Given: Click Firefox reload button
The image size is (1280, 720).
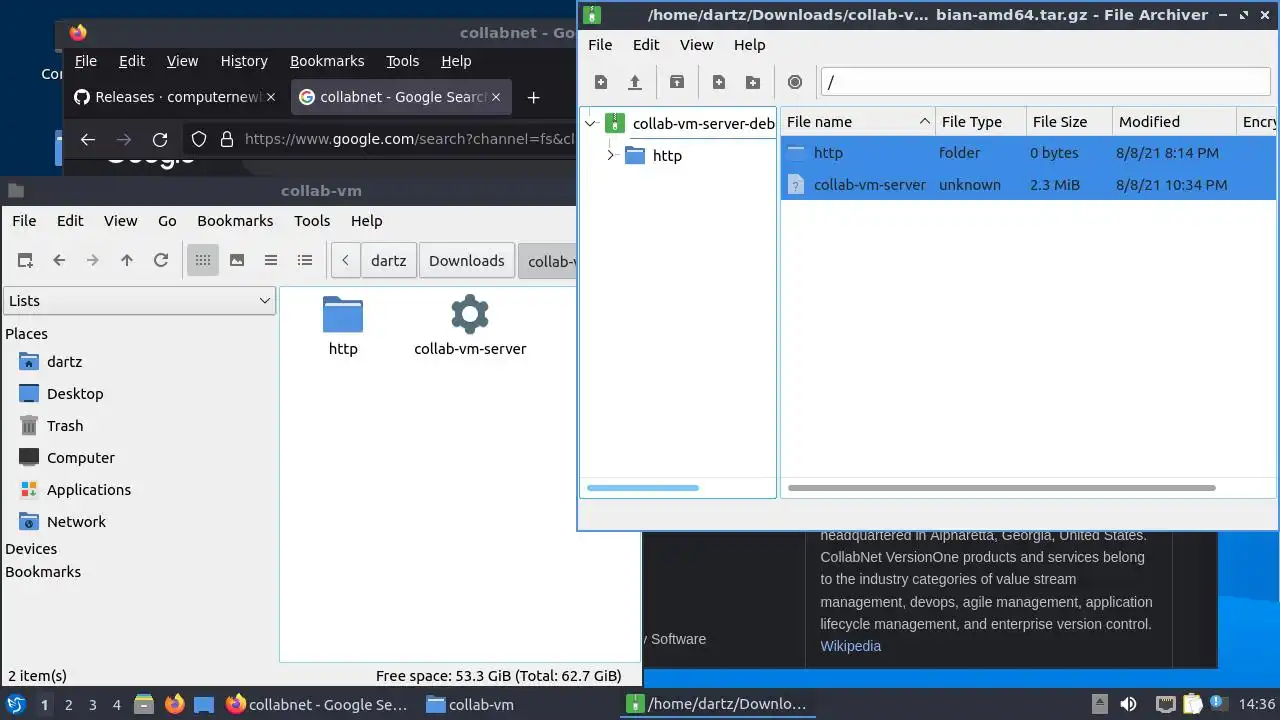Looking at the screenshot, I should (x=160, y=139).
